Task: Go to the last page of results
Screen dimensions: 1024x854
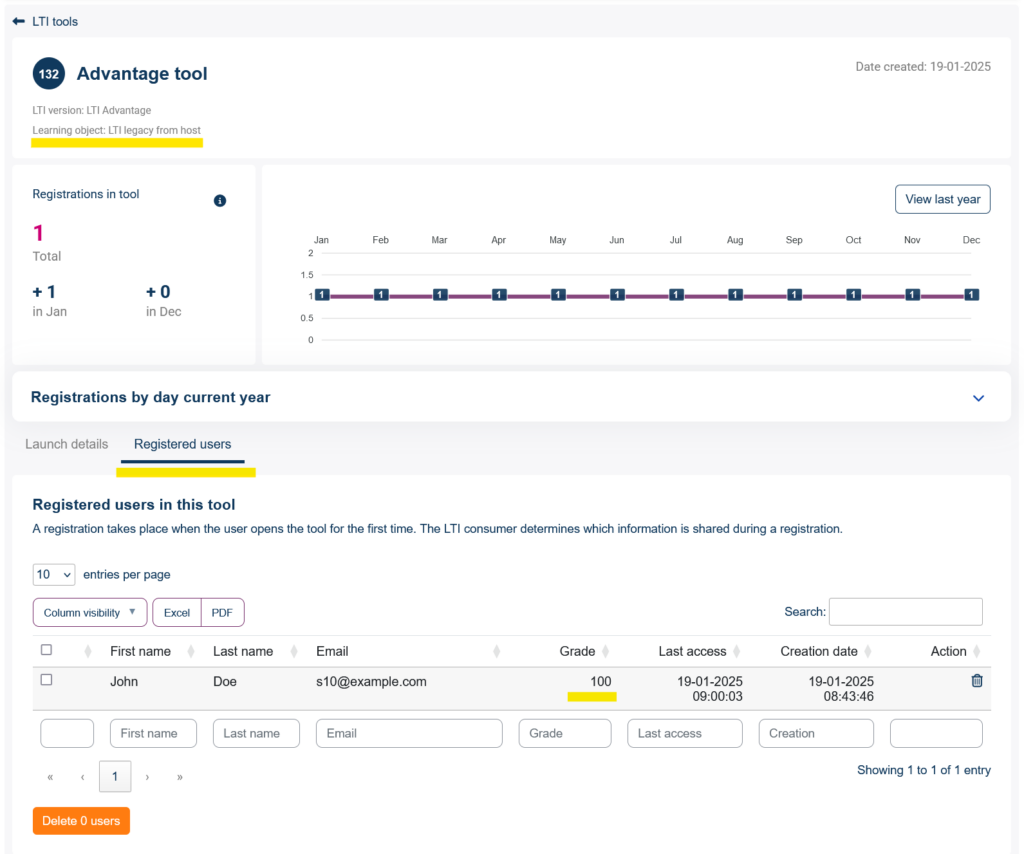Action: pos(180,777)
